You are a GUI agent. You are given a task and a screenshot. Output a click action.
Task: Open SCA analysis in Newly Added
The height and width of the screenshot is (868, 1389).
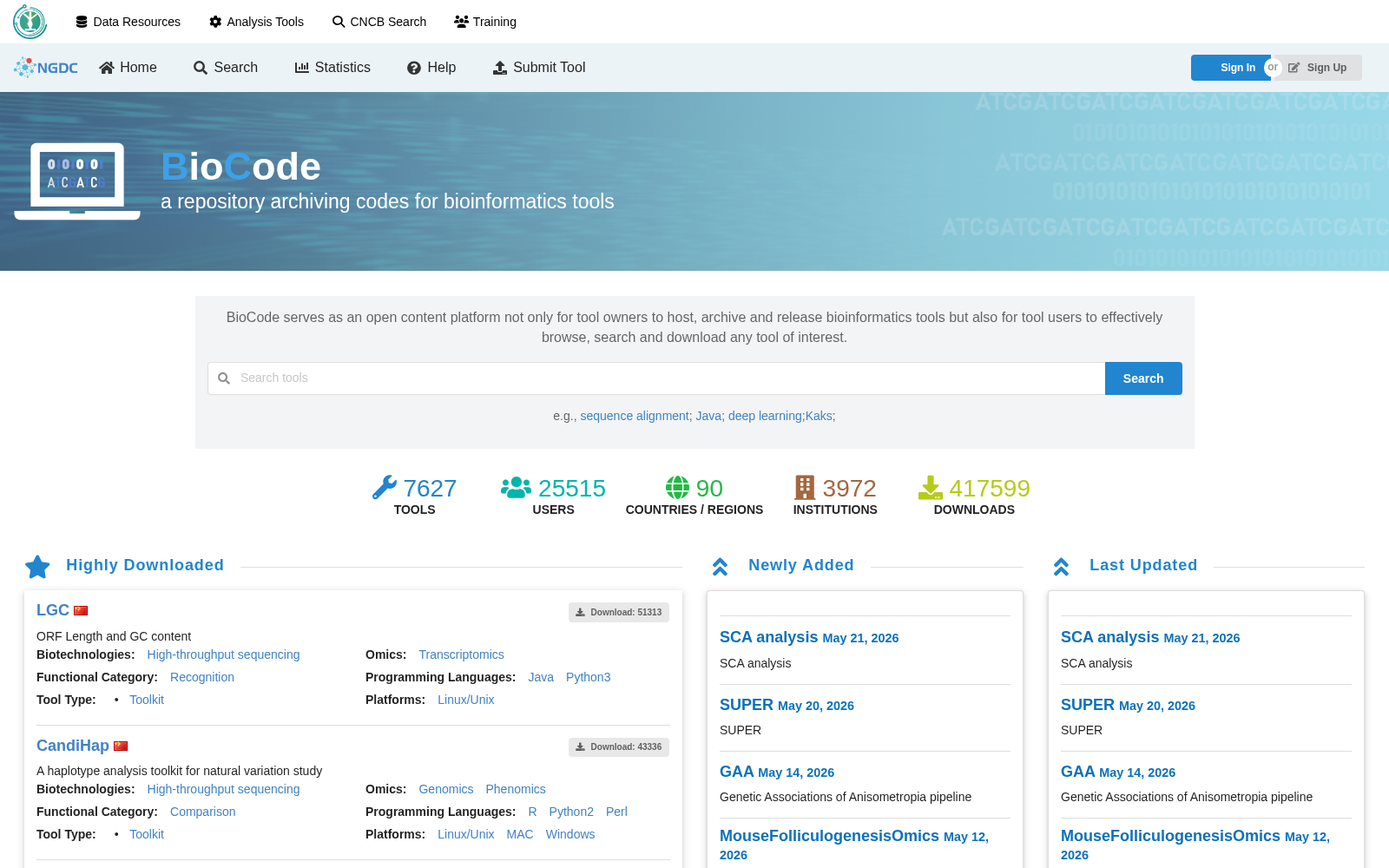769,637
